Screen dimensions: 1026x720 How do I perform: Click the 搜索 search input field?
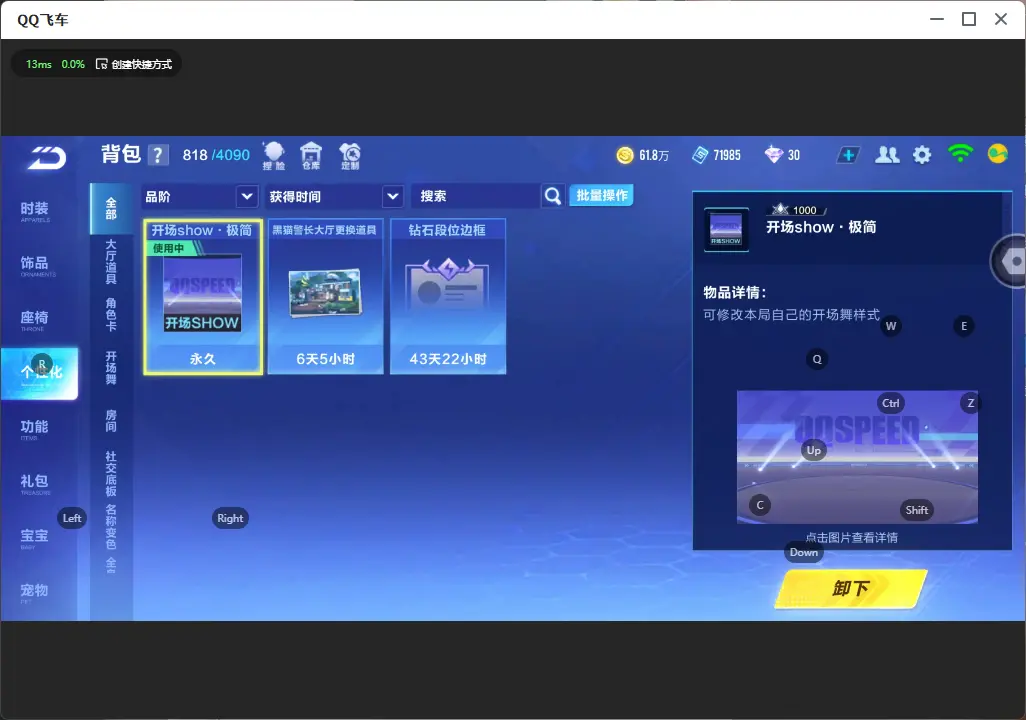click(475, 196)
